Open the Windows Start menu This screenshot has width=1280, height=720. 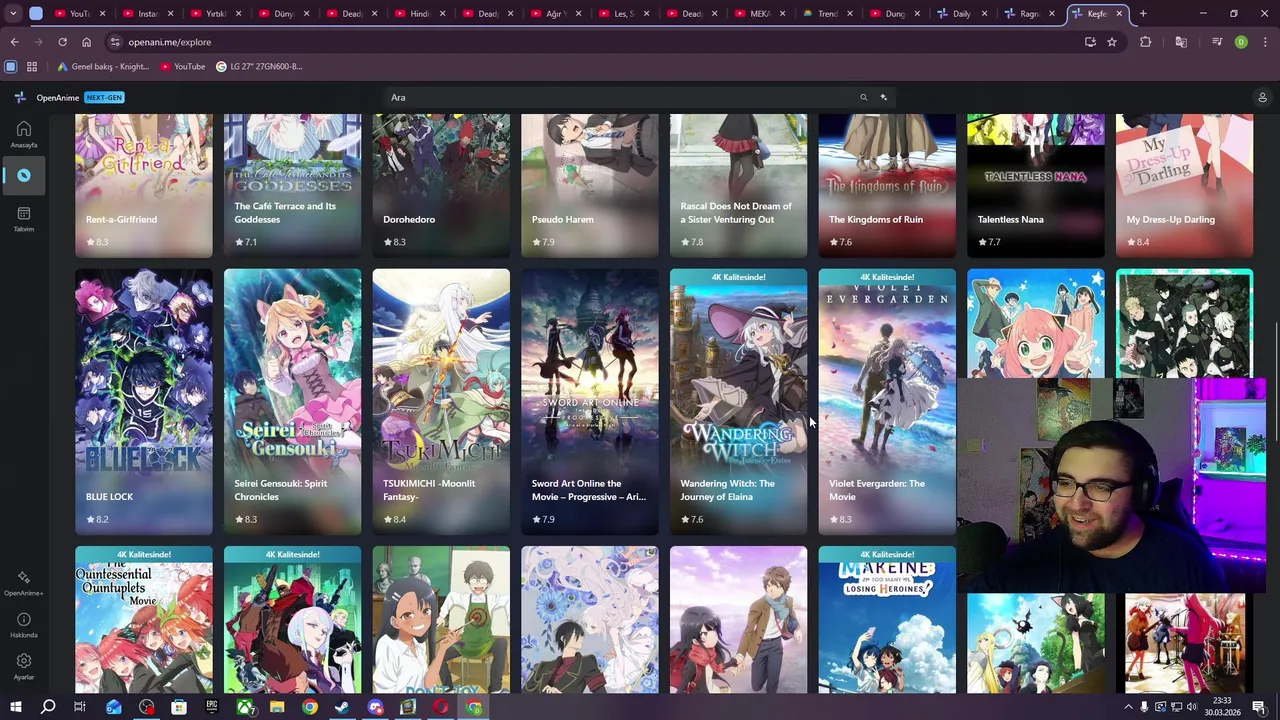click(x=15, y=707)
